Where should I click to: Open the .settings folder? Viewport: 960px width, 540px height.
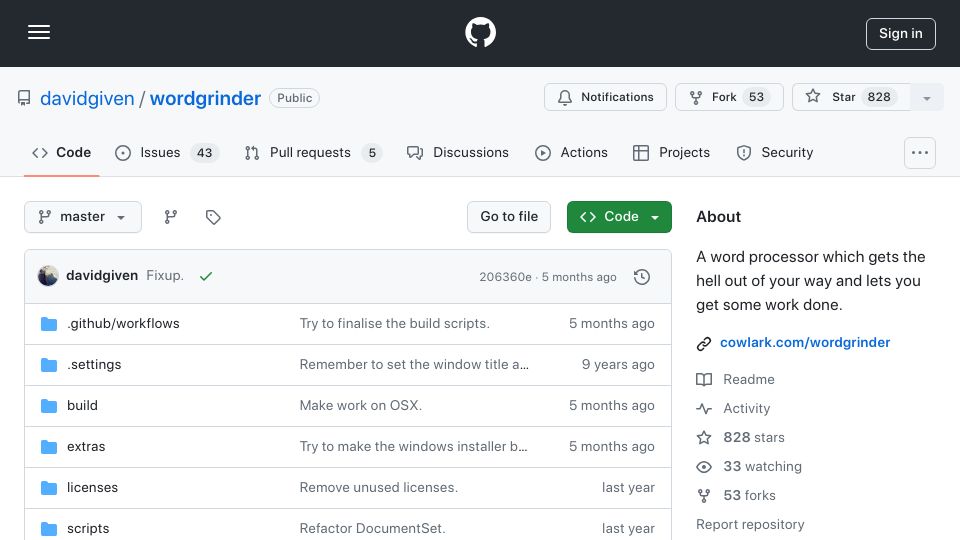coord(94,364)
